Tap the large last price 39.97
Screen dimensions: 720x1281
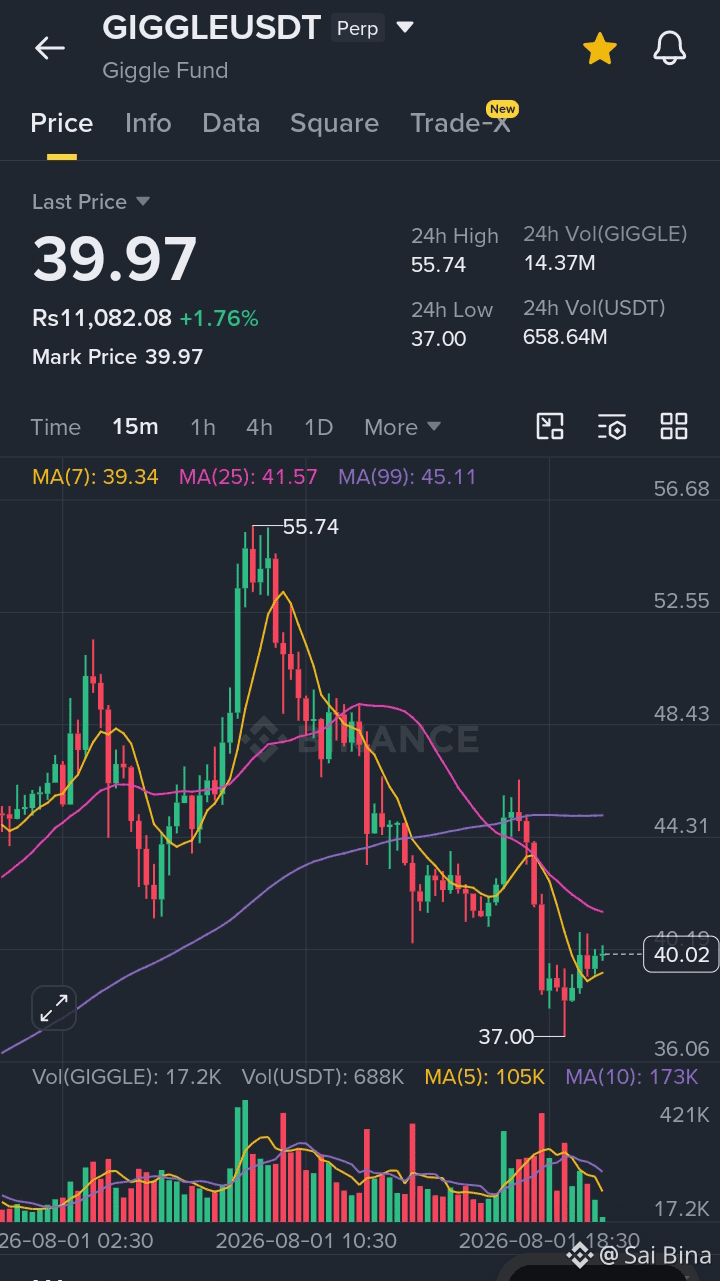pyautogui.click(x=114, y=259)
